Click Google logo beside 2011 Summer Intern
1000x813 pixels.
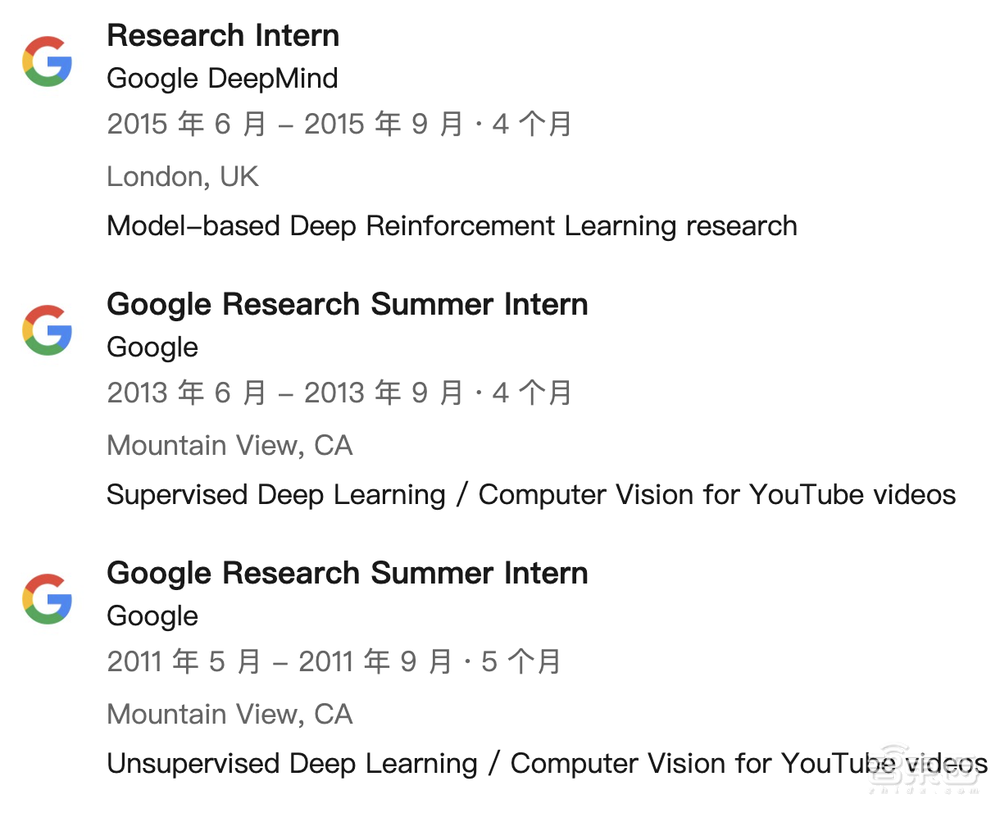point(47,599)
